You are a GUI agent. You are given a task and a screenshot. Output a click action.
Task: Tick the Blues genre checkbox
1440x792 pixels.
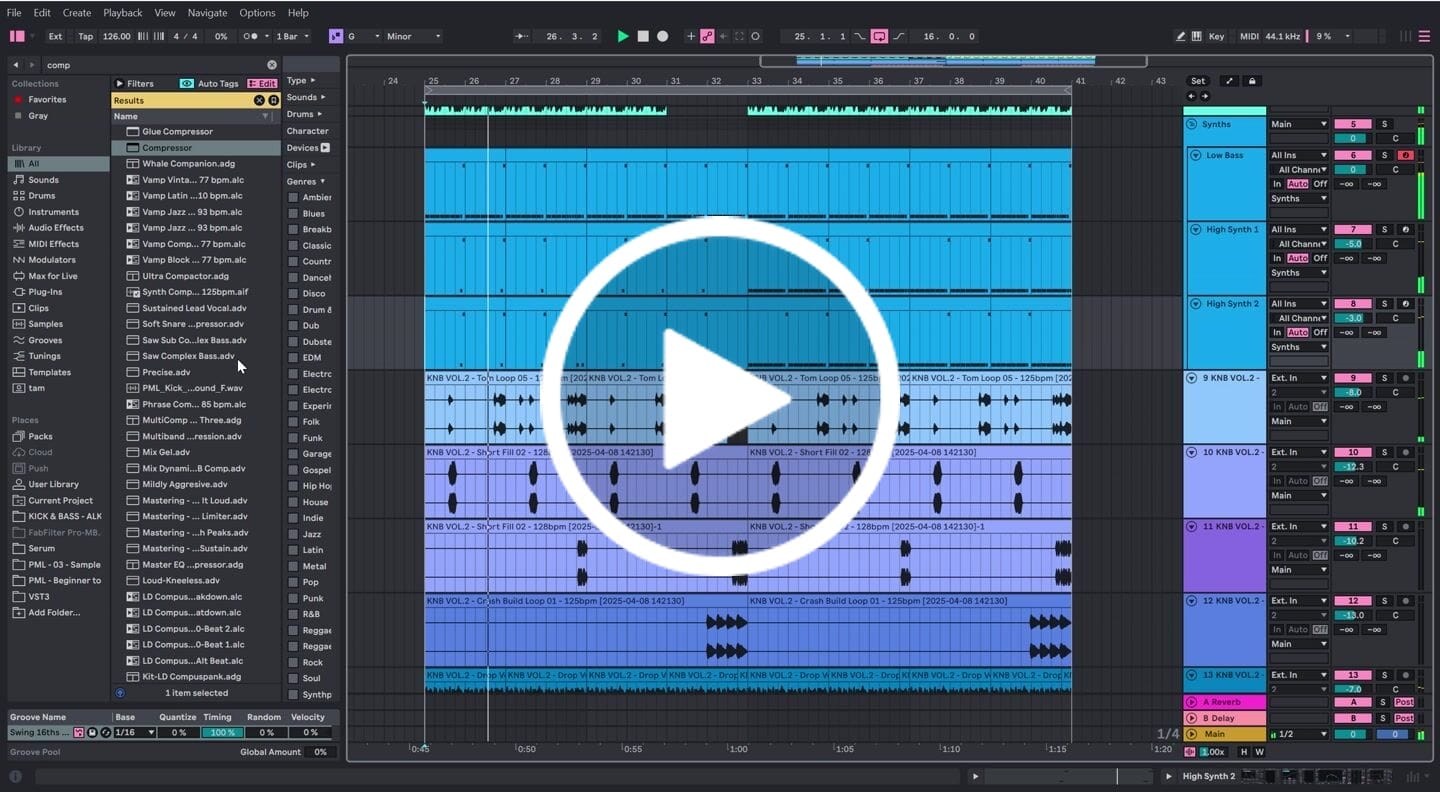pyautogui.click(x=293, y=213)
